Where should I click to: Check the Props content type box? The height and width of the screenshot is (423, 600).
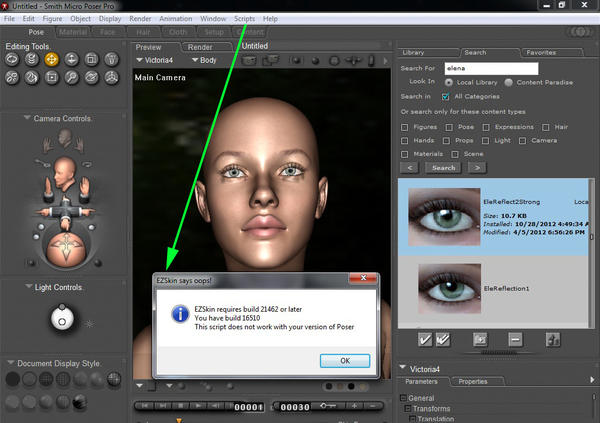click(x=446, y=140)
